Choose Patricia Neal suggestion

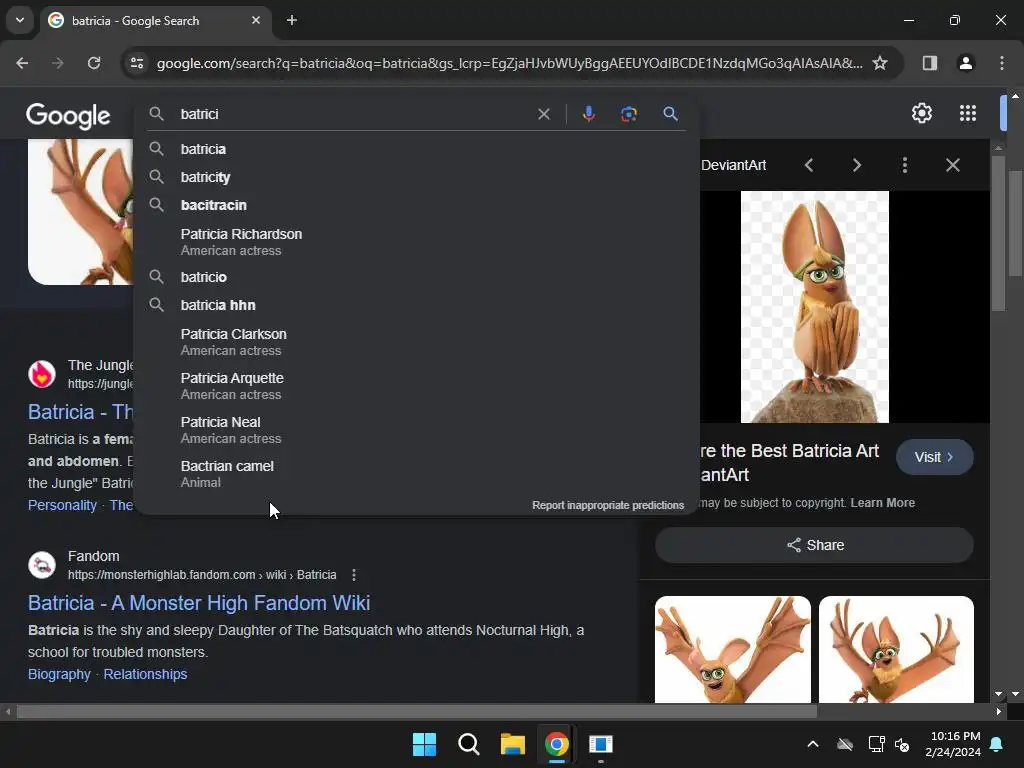[417, 430]
